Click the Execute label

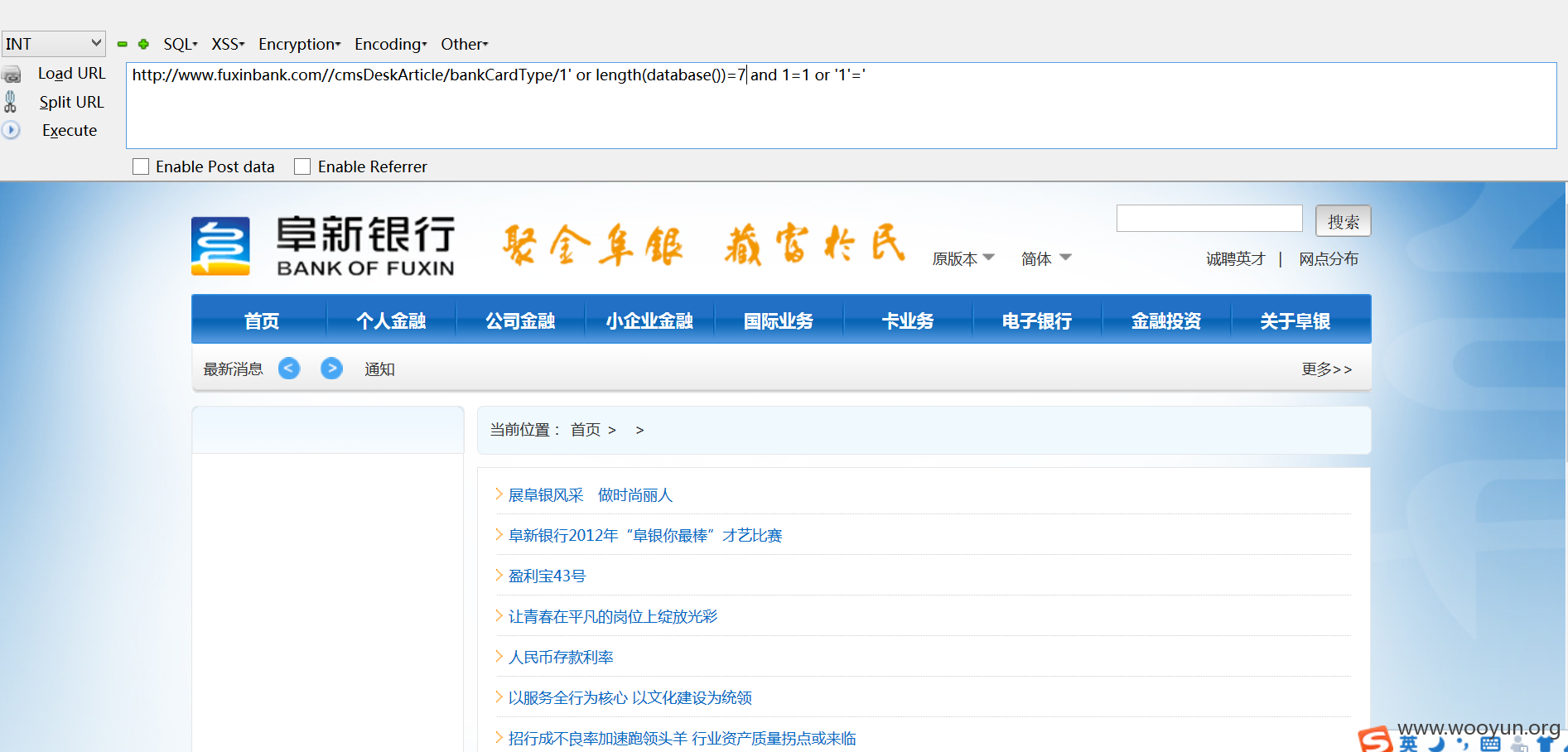pos(70,130)
